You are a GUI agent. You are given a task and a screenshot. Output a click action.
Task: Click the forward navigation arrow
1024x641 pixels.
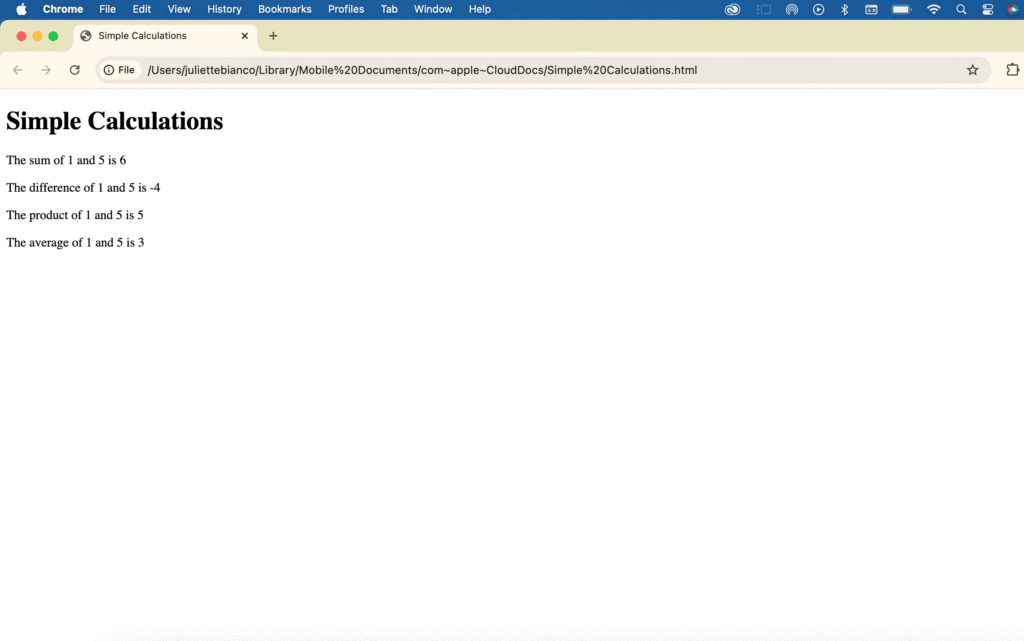click(46, 70)
